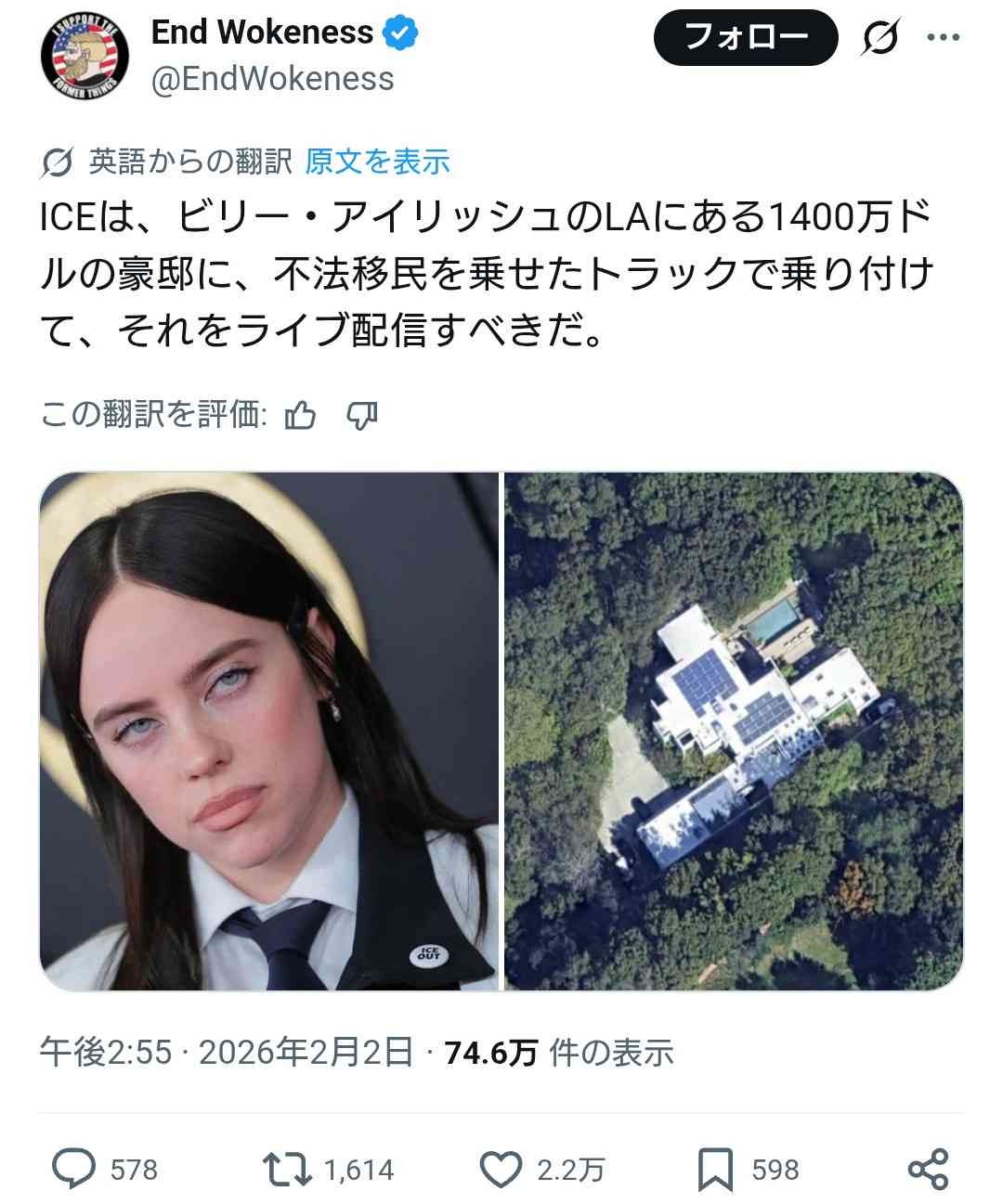Click the translation icon next to 英語からの翻訳
This screenshot has width=1003, height=1204.
pos(58,162)
